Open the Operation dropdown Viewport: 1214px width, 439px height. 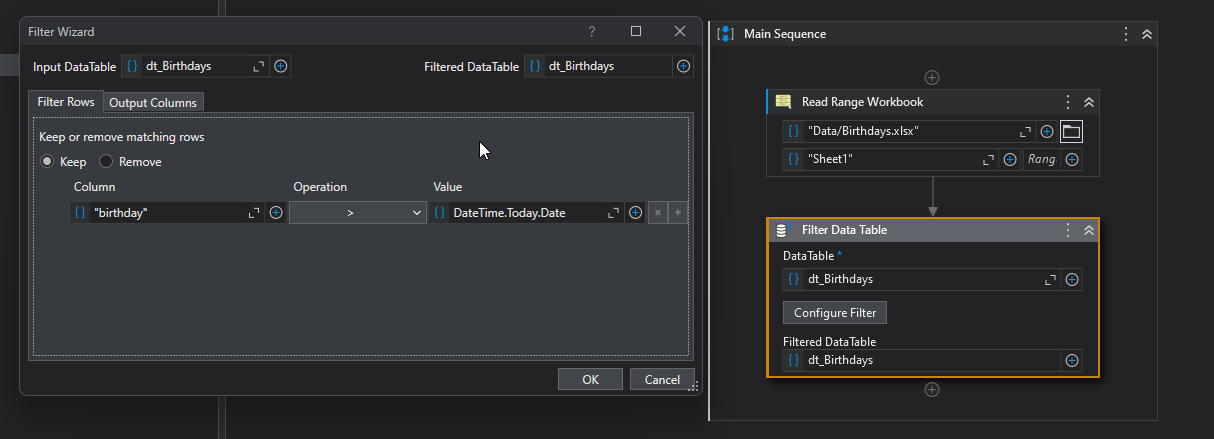pyautogui.click(x=358, y=213)
